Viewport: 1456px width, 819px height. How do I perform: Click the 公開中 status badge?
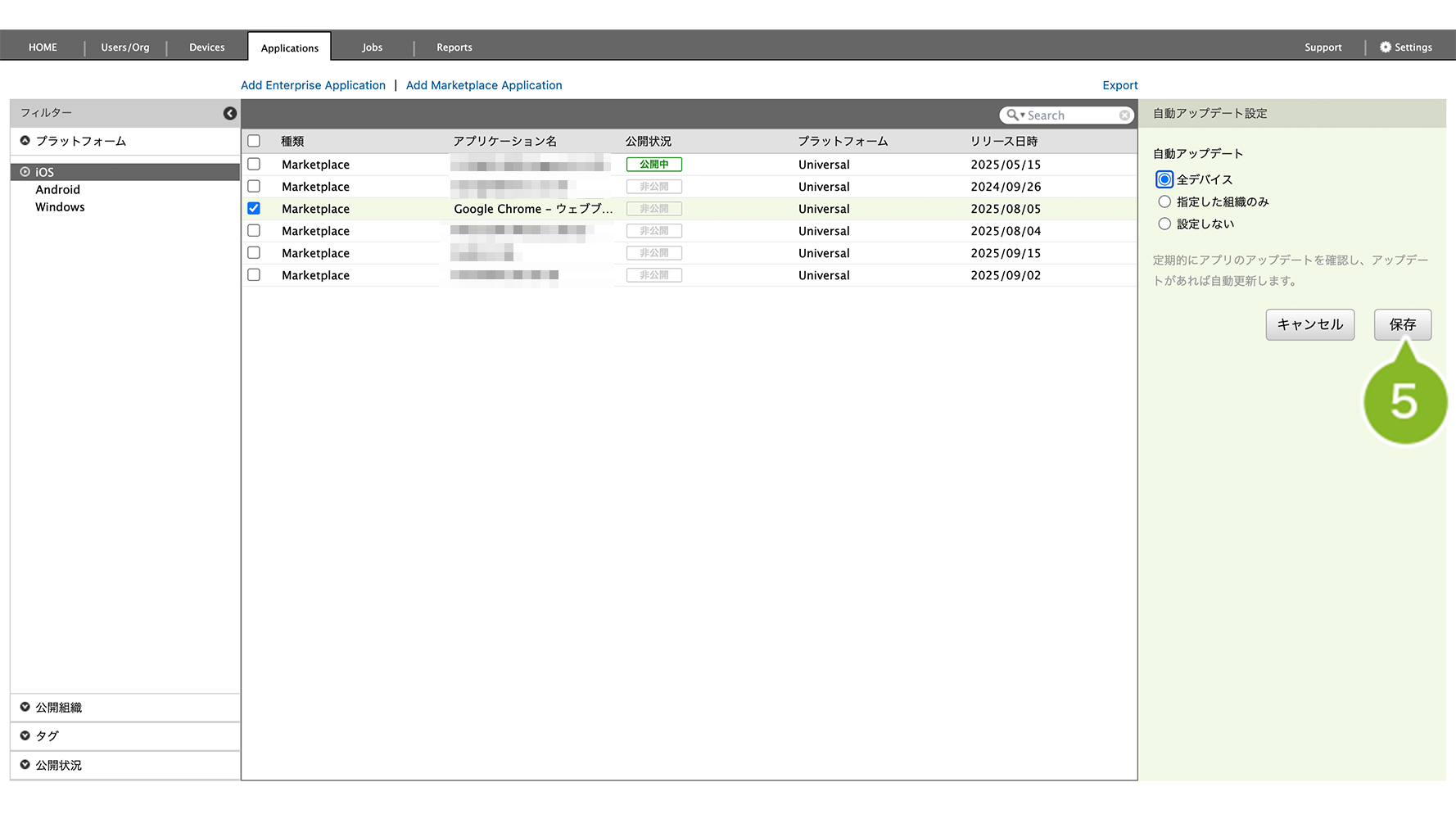click(653, 165)
